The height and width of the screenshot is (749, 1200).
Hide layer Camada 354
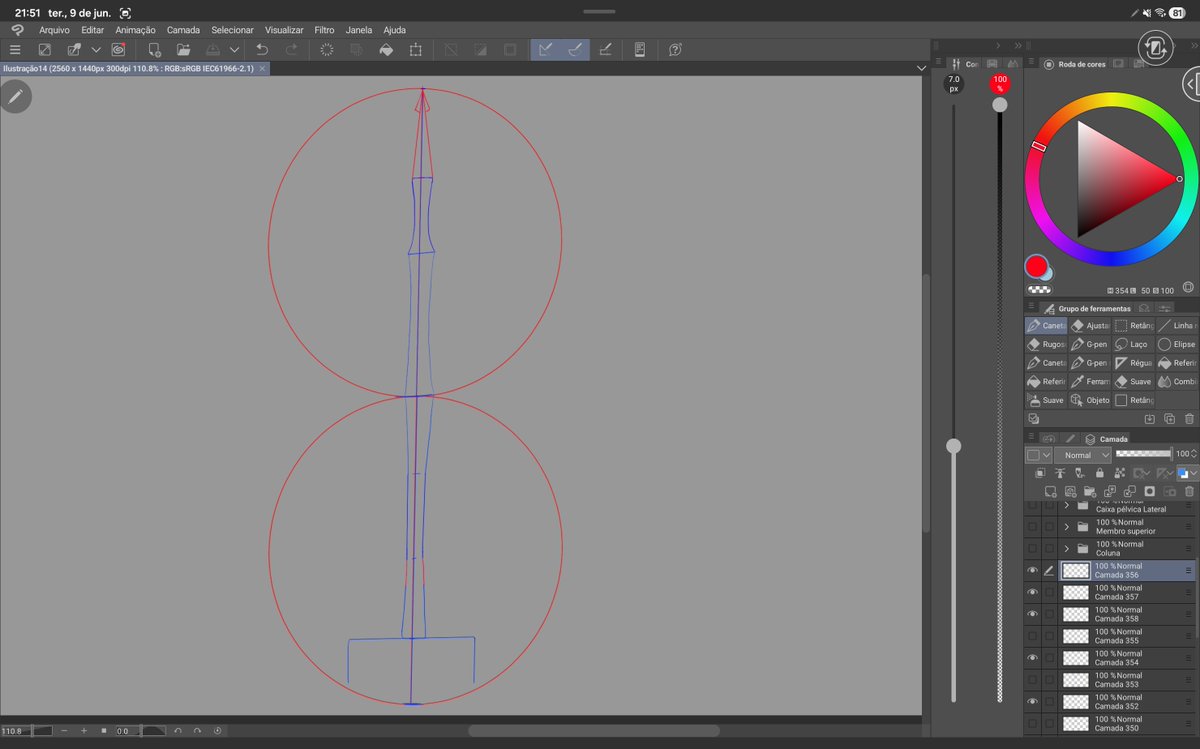pyautogui.click(x=1033, y=659)
